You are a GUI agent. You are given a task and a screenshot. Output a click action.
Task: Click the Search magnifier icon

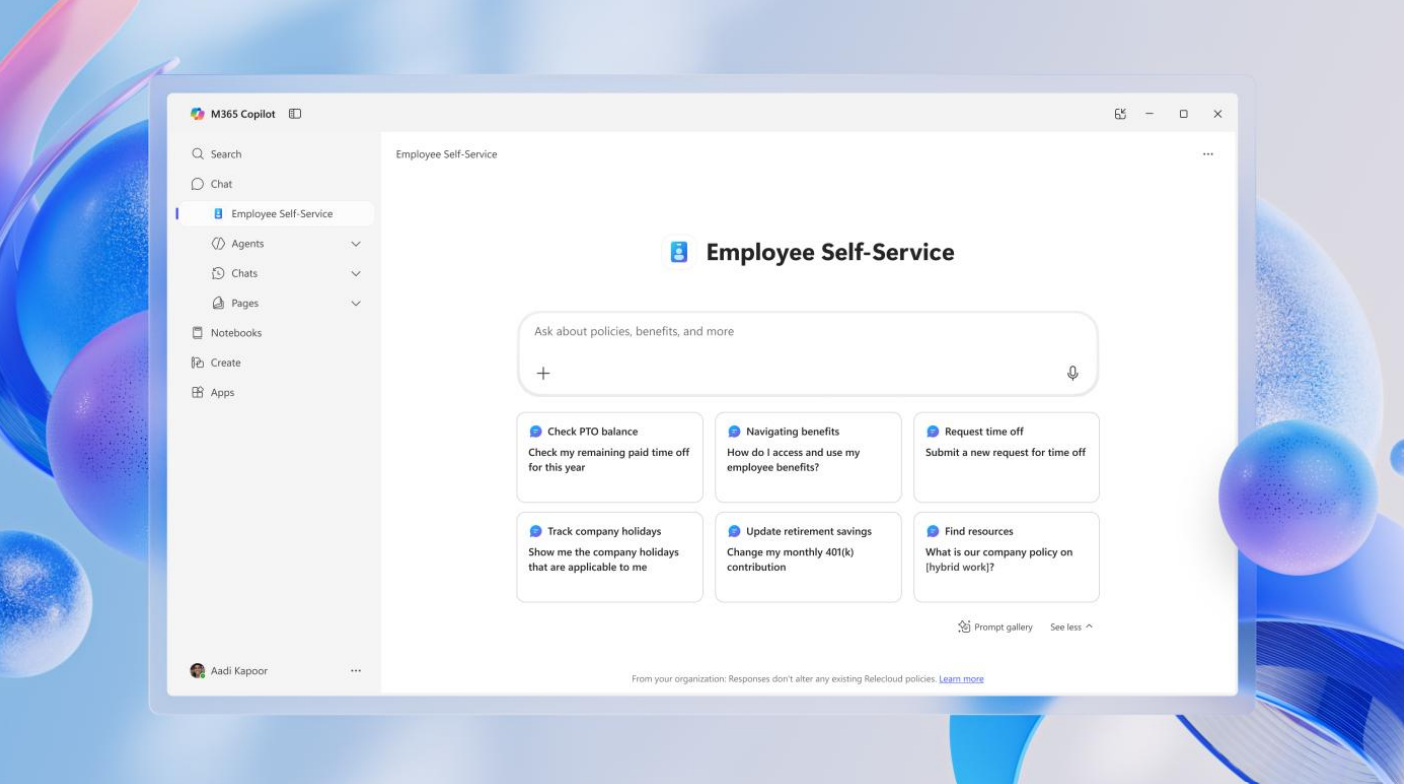pos(198,154)
